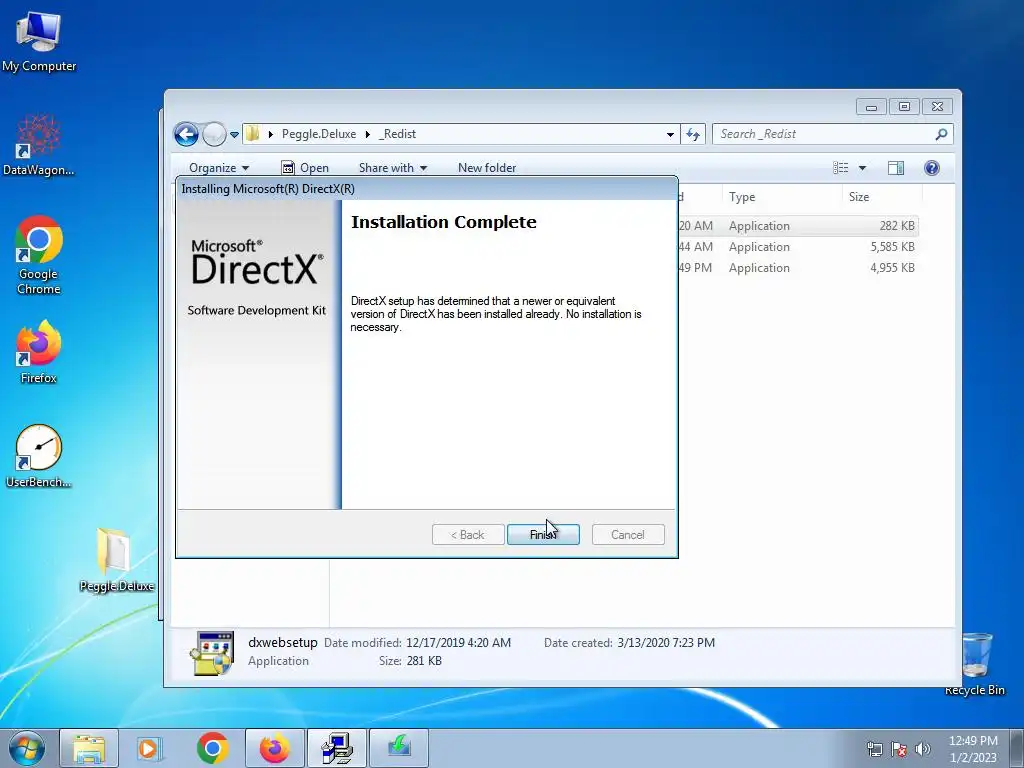Click the date modified value 12/17/2019
The image size is (1024, 768).
point(458,643)
